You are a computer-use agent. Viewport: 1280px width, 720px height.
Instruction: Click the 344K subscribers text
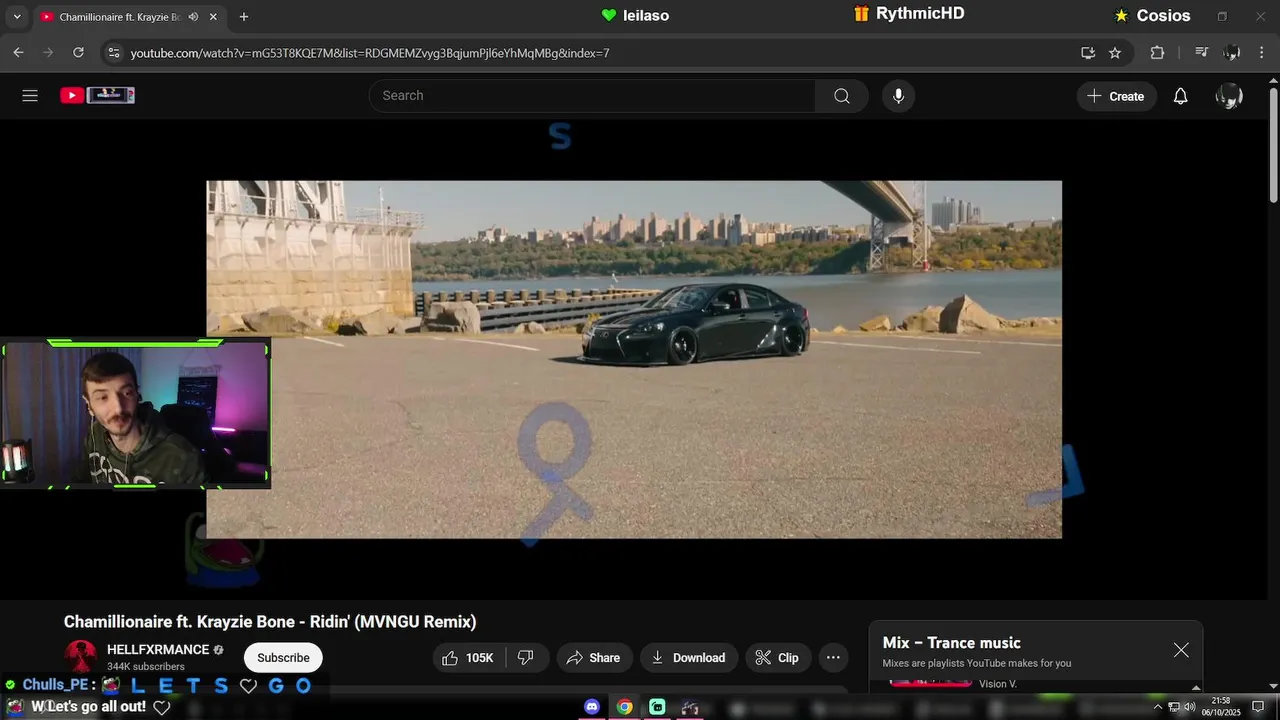point(146,667)
